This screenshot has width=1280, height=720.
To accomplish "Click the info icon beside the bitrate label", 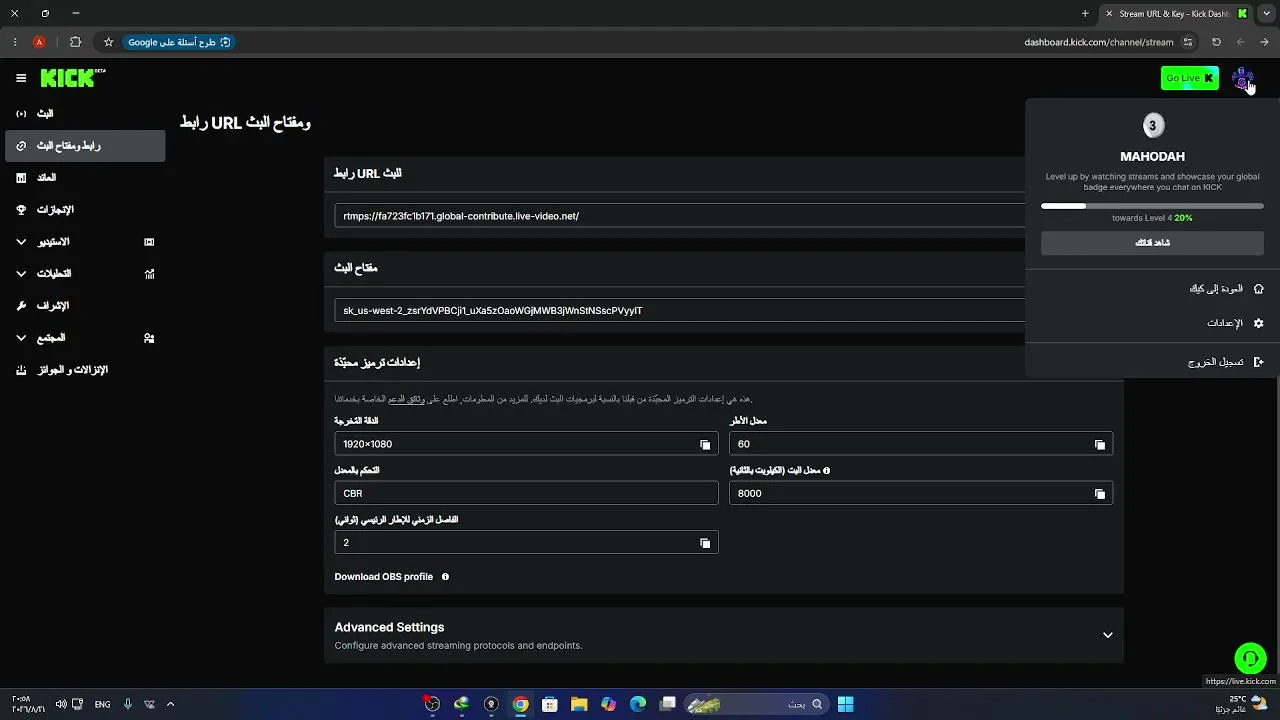I will point(826,470).
